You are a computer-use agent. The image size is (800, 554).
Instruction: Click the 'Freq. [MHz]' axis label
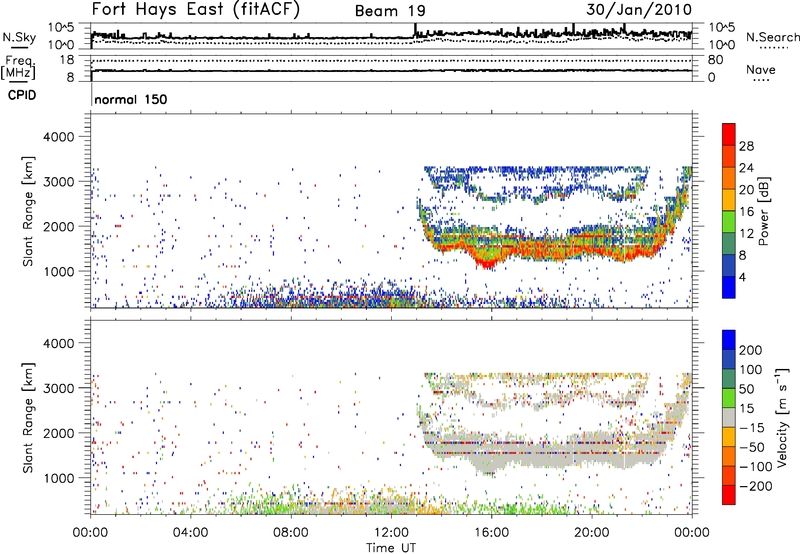[x=18, y=68]
